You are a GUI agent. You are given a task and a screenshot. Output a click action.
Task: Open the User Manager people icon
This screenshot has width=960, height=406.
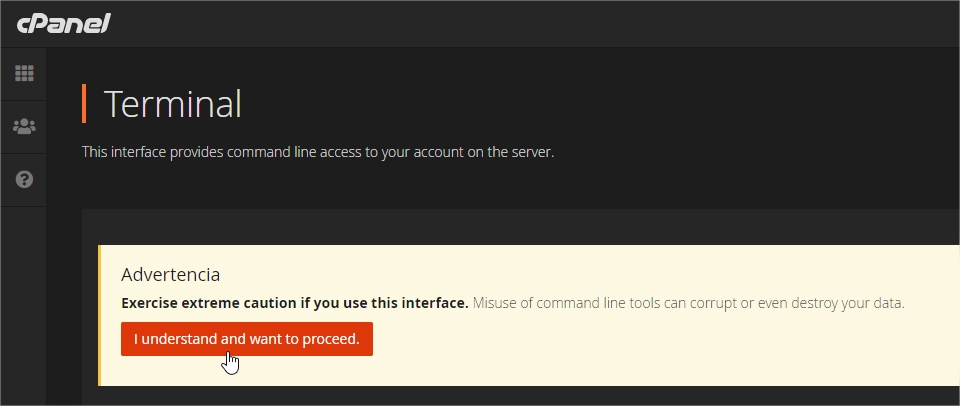point(24,127)
